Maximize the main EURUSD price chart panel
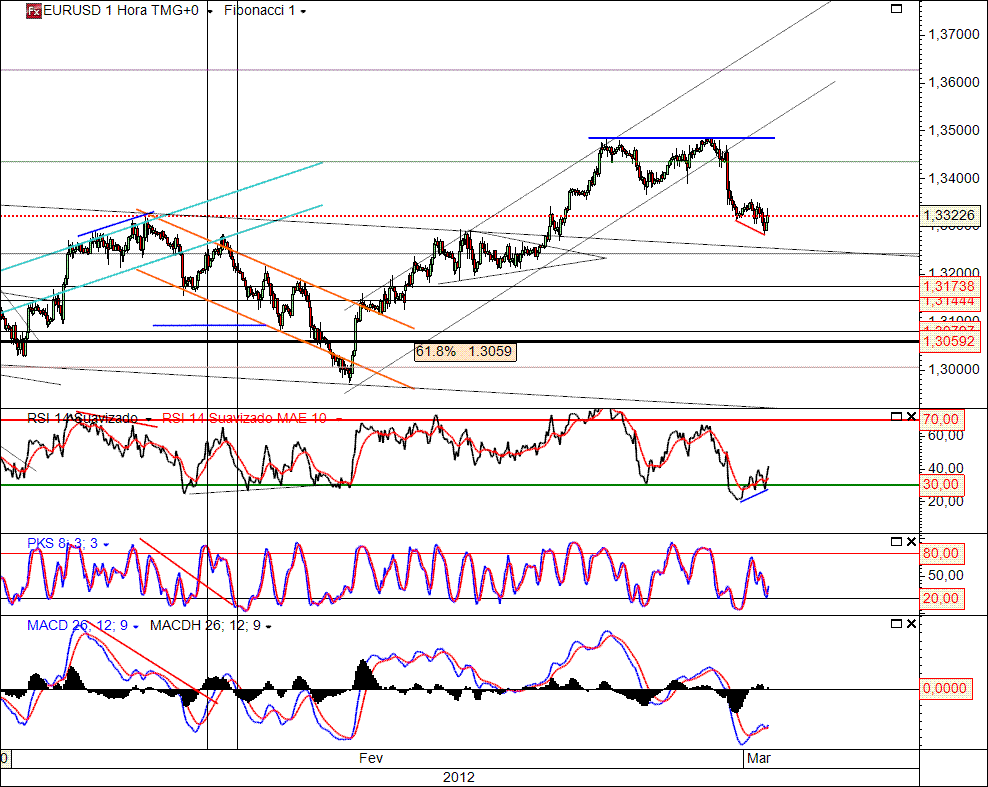 [897, 9]
